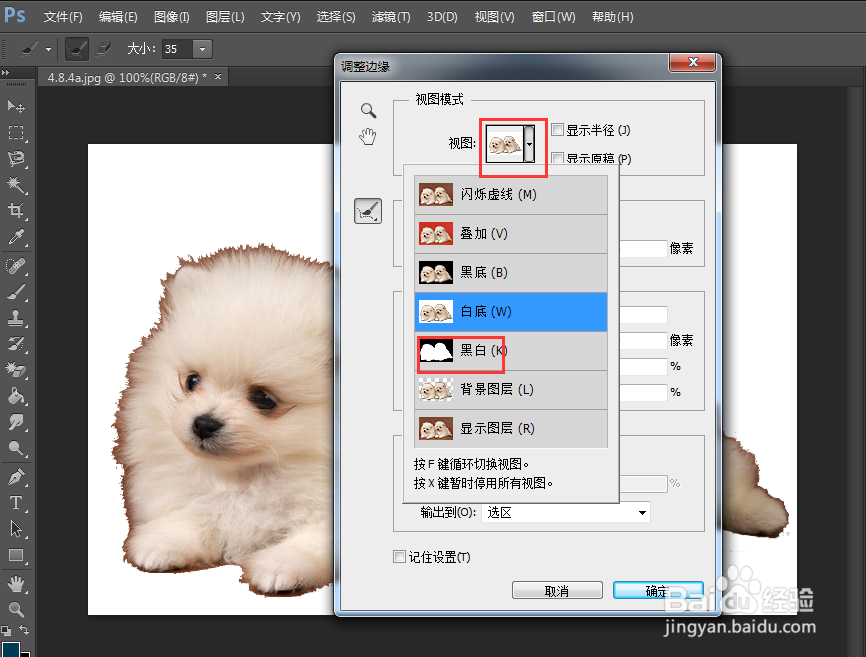
Task: Select the History Brush tool
Action: click(15, 345)
